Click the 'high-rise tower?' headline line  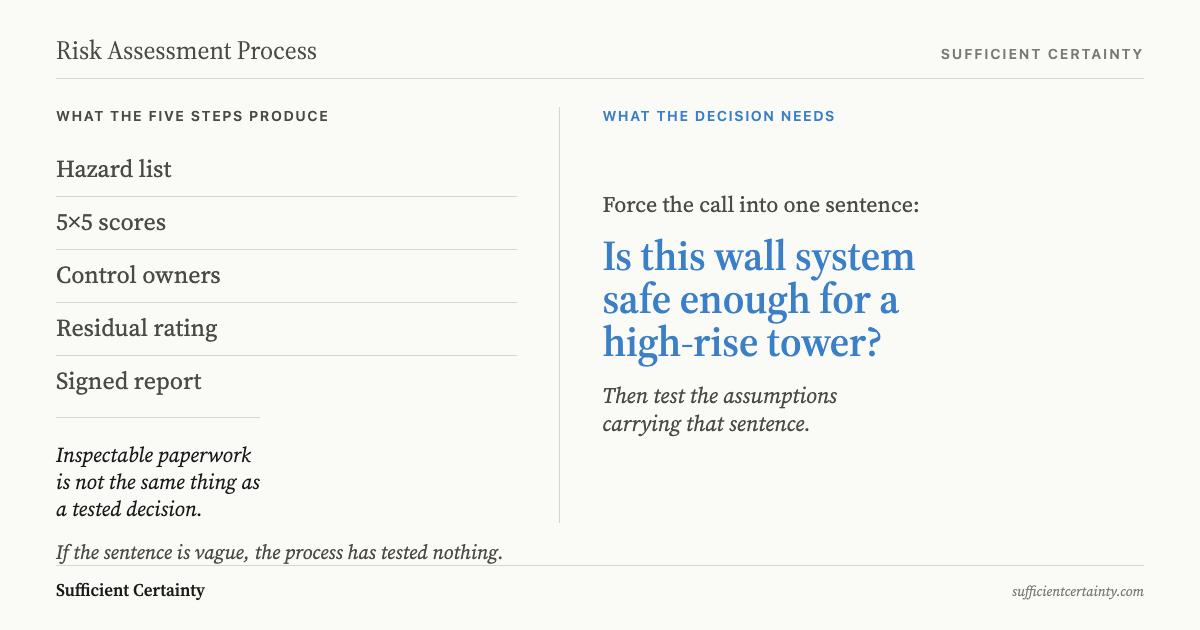click(741, 343)
